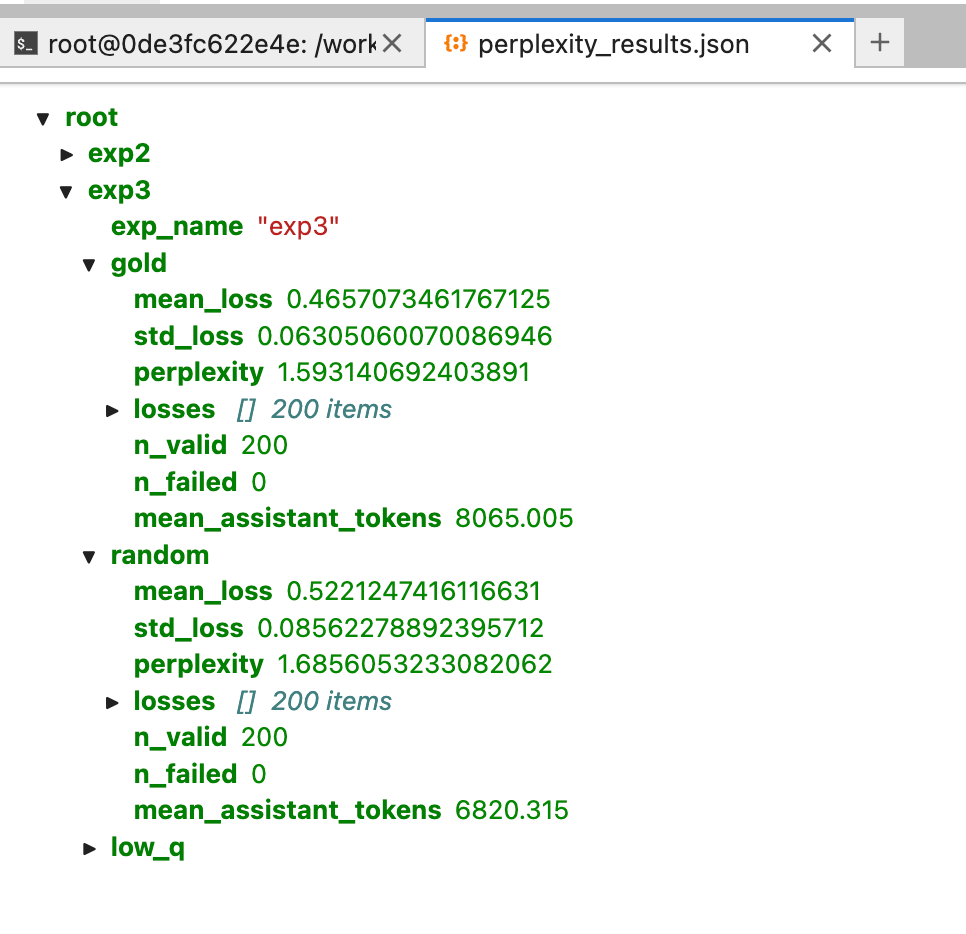Collapse the exp3 node
The height and width of the screenshot is (934, 966).
(66, 191)
